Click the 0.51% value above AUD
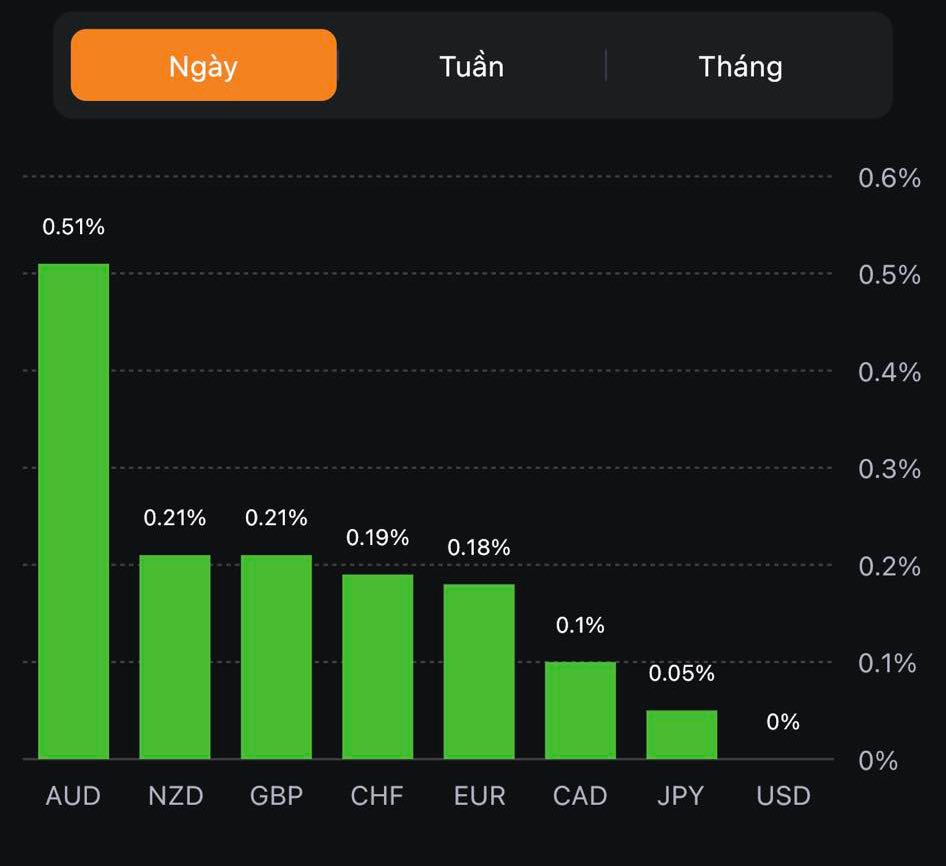946x866 pixels. (73, 227)
